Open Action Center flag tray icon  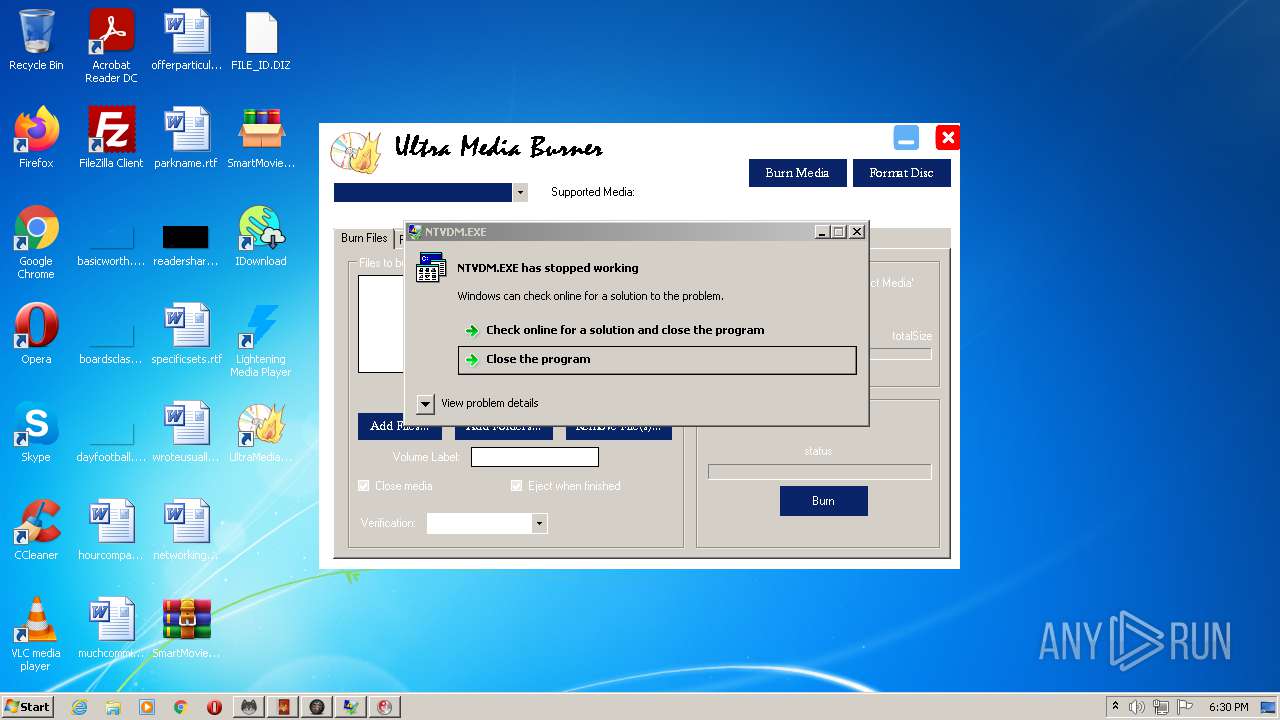click(1186, 707)
